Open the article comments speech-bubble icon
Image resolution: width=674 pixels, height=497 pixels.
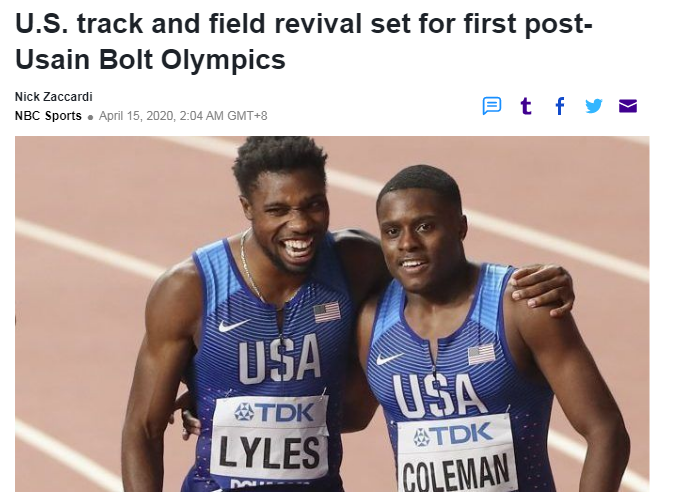(492, 106)
